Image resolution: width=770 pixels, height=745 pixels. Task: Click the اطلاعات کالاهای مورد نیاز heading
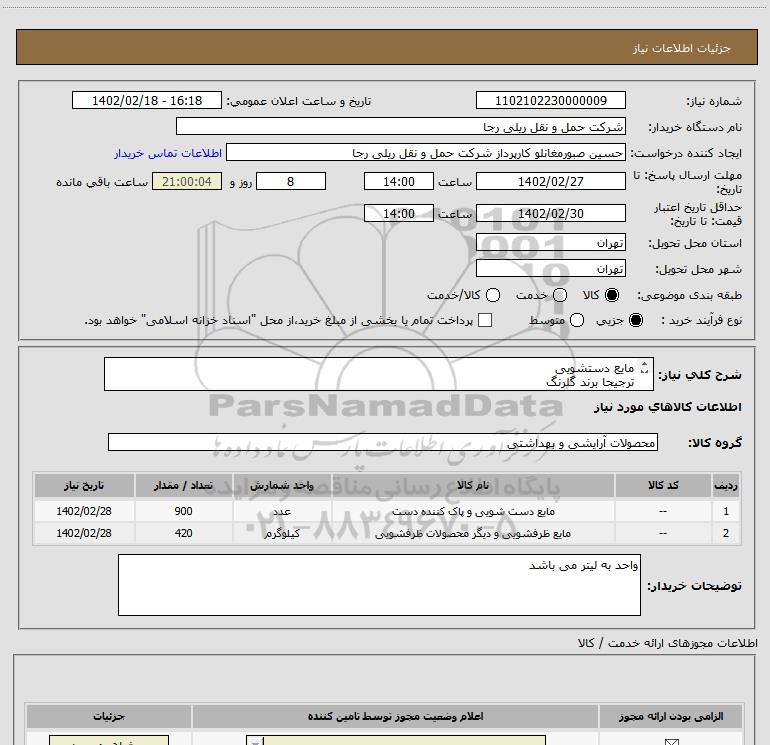pos(668,407)
